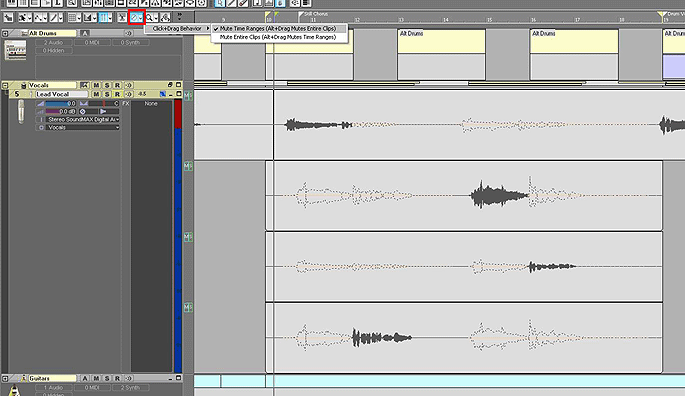Mute the Lead Vocal track
Screen dimensions: 685x396
[x=96, y=94]
